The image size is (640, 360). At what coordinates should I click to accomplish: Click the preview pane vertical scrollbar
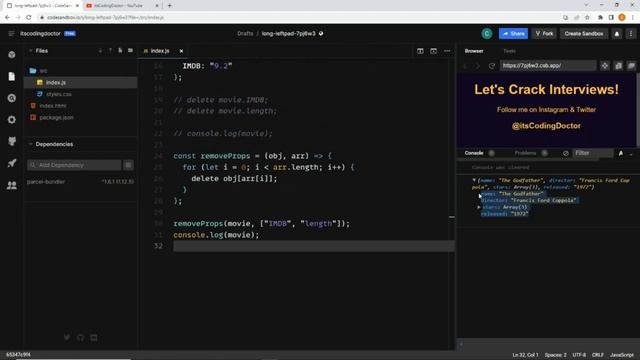638,110
